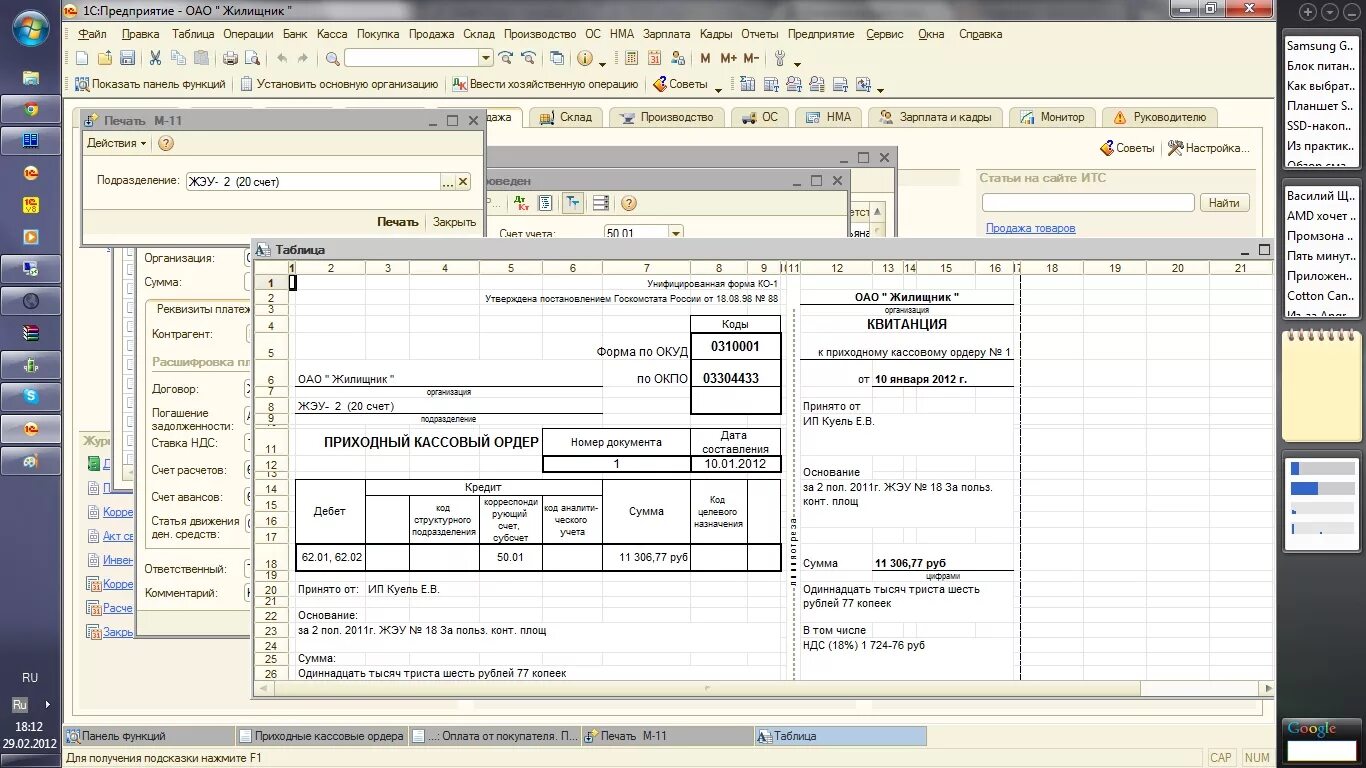Open the Действия dropdown in Печать М-11
This screenshot has height=768, width=1366.
[116, 143]
